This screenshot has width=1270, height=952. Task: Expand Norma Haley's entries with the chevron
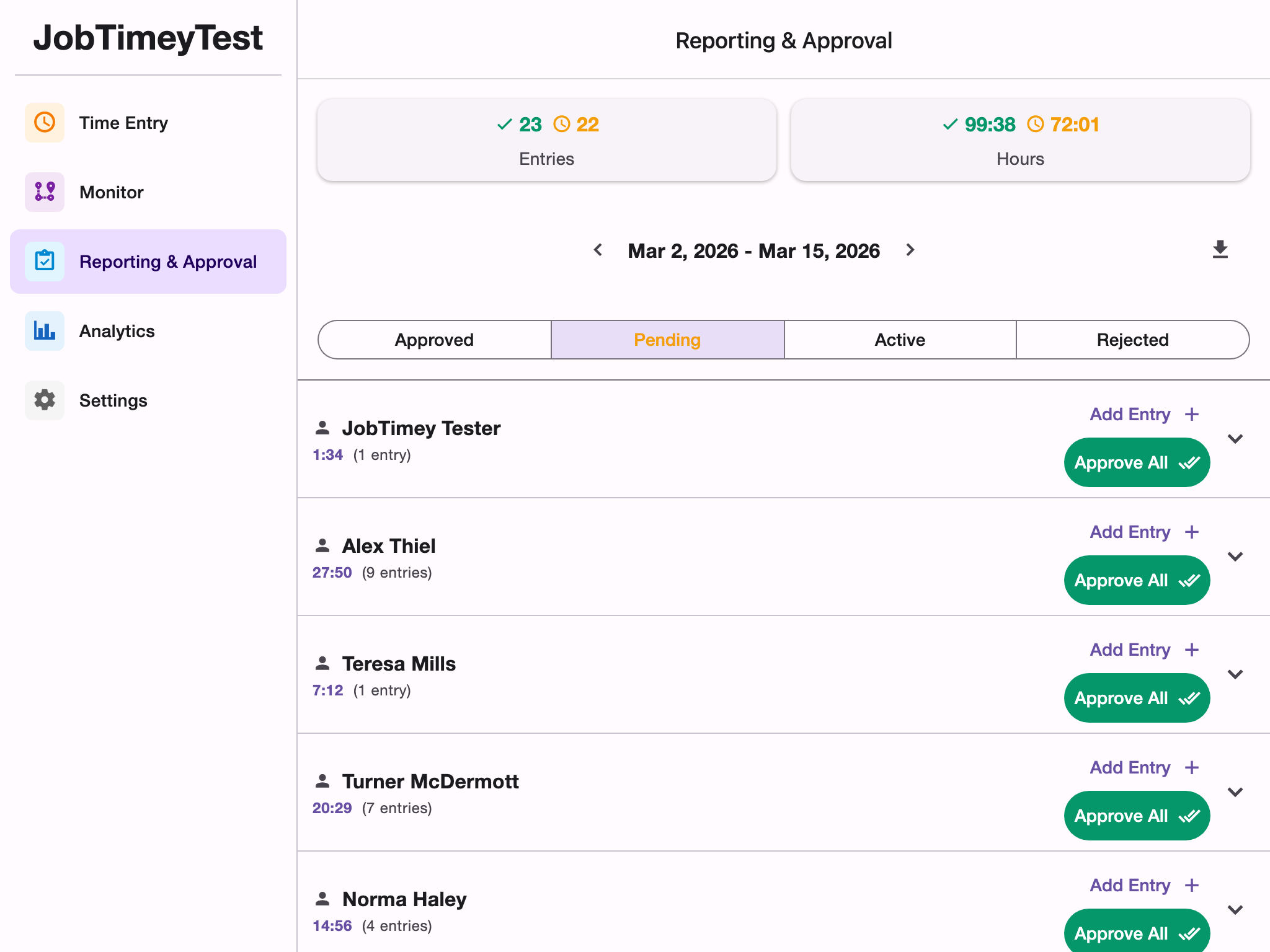click(x=1235, y=910)
